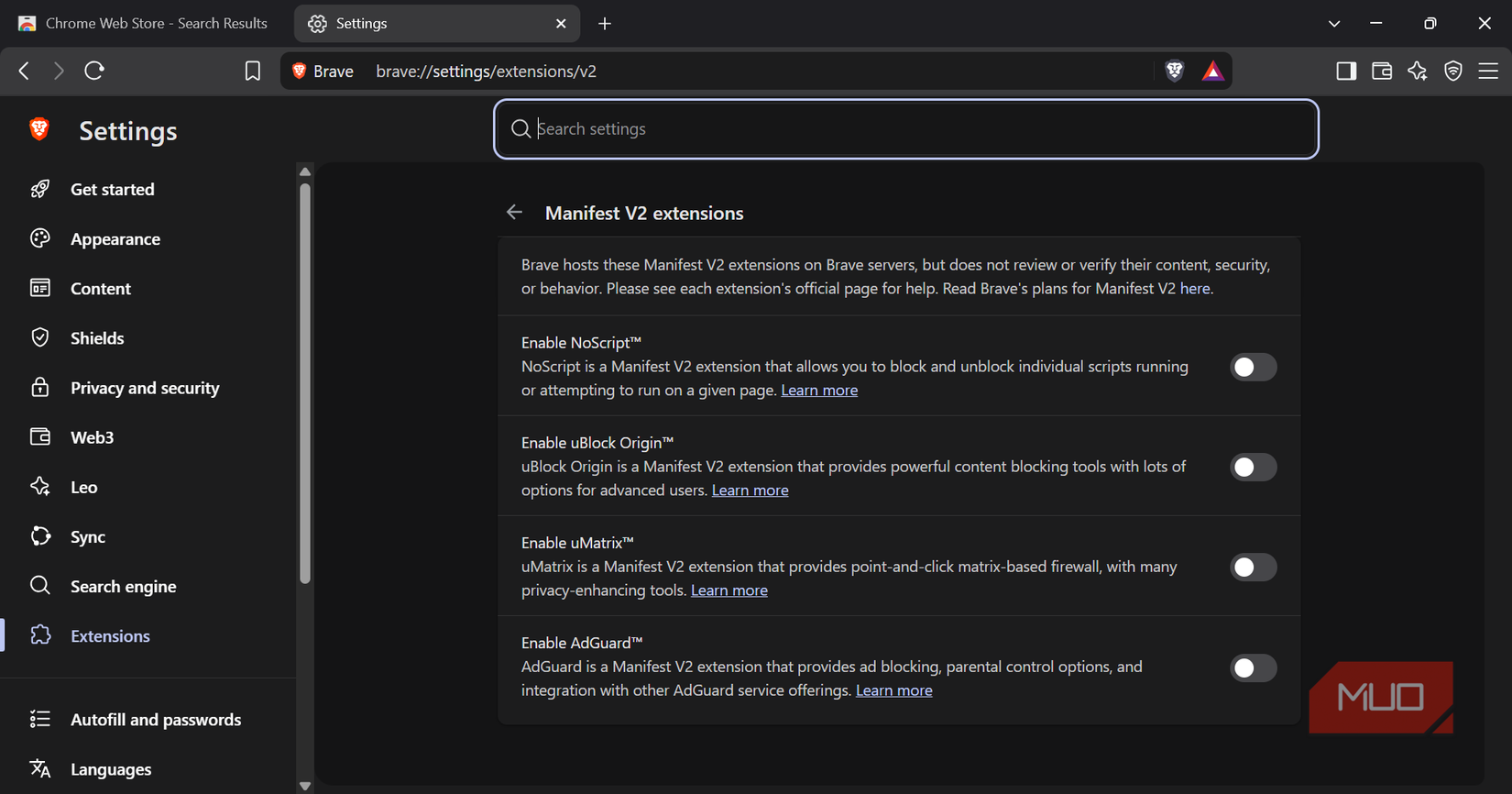Viewport: 1512px width, 794px height.
Task: Click Learn more link for uMatrix
Action: tap(729, 590)
